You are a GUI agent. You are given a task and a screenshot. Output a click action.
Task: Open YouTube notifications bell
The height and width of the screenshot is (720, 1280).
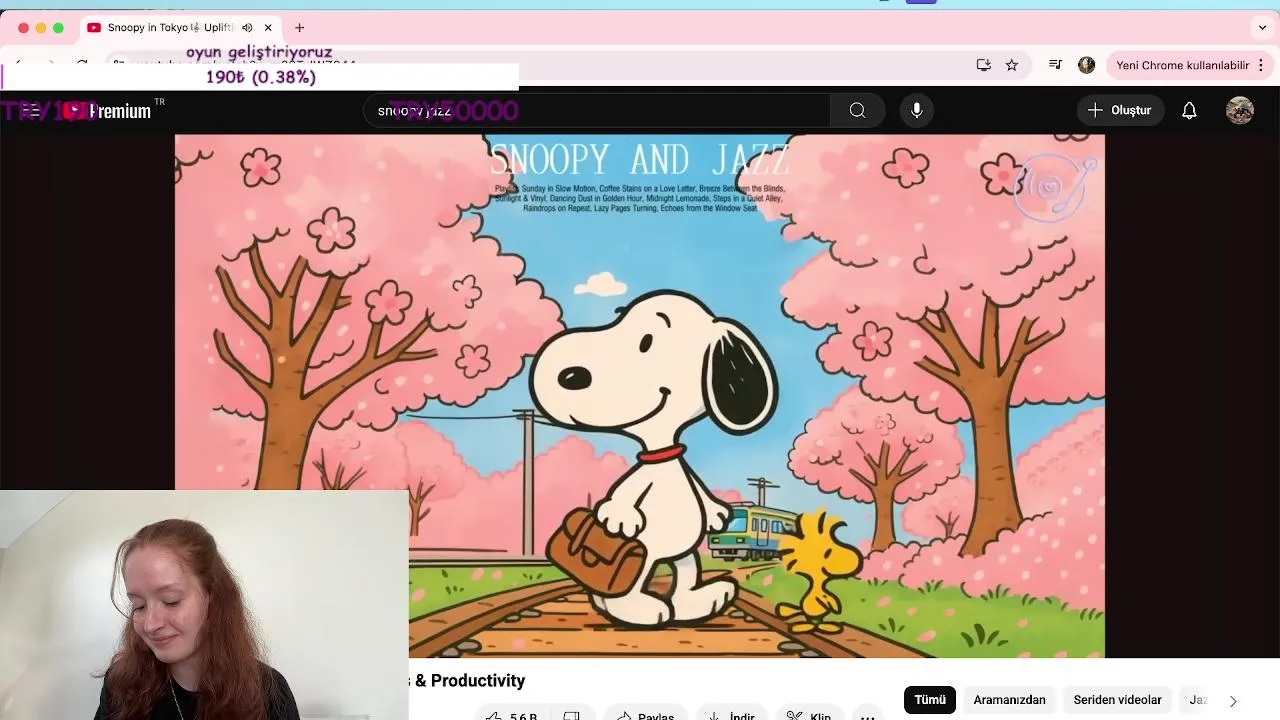pos(1189,110)
